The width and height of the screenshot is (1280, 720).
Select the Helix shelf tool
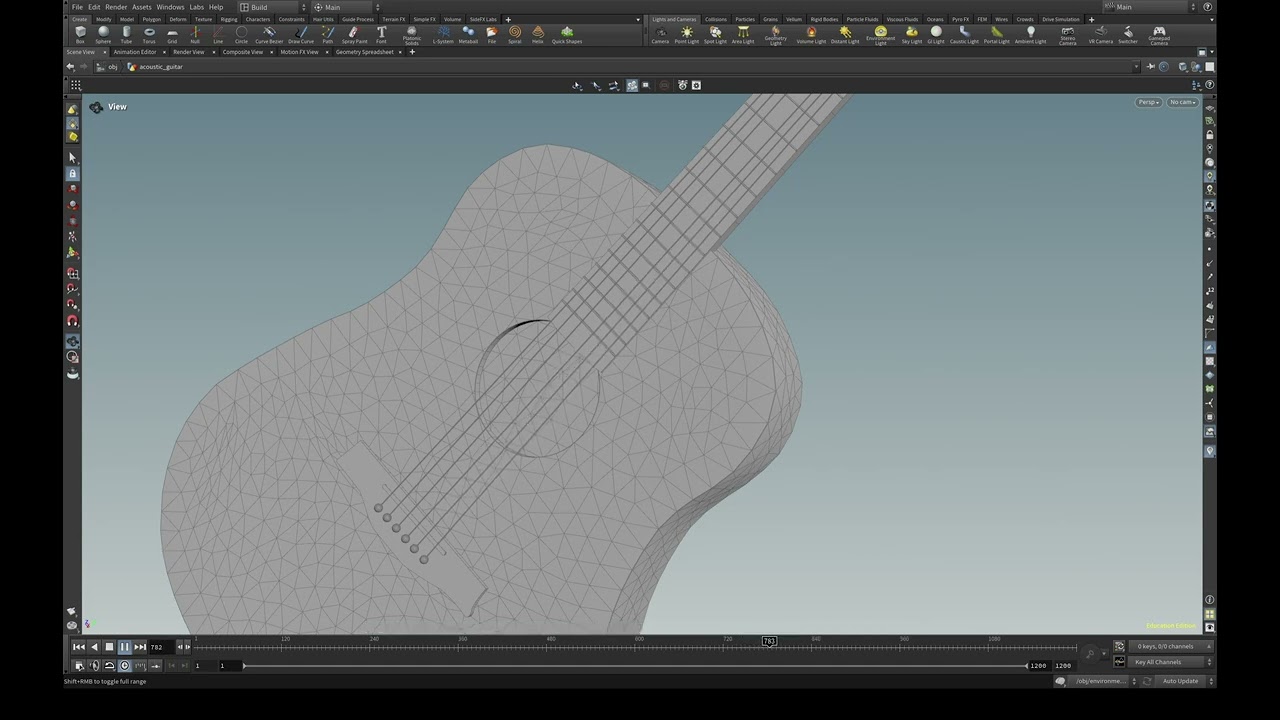click(x=537, y=35)
